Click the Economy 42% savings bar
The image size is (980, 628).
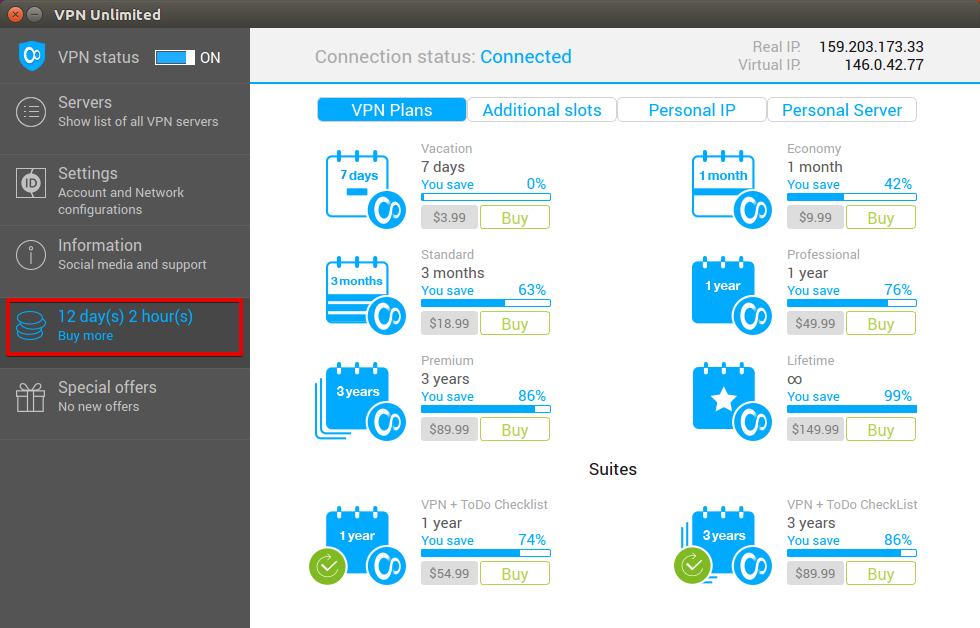coord(852,197)
